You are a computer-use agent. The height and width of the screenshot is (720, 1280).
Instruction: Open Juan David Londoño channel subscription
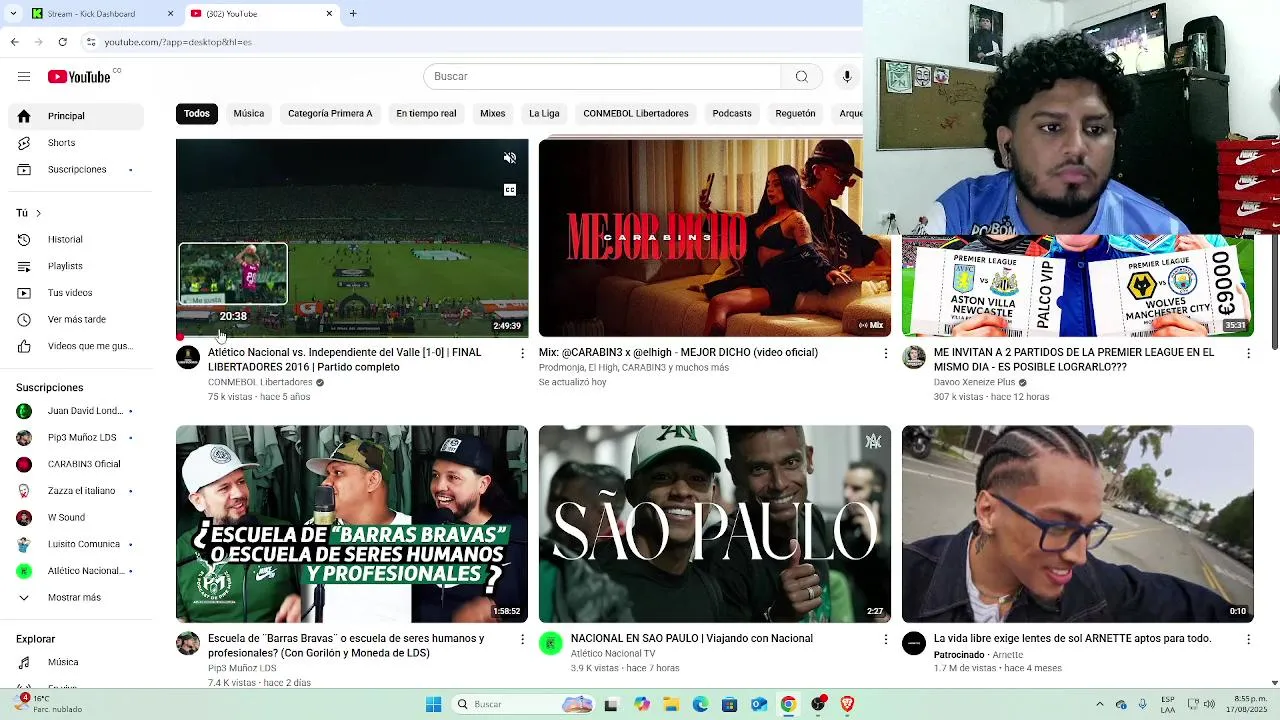76,411
